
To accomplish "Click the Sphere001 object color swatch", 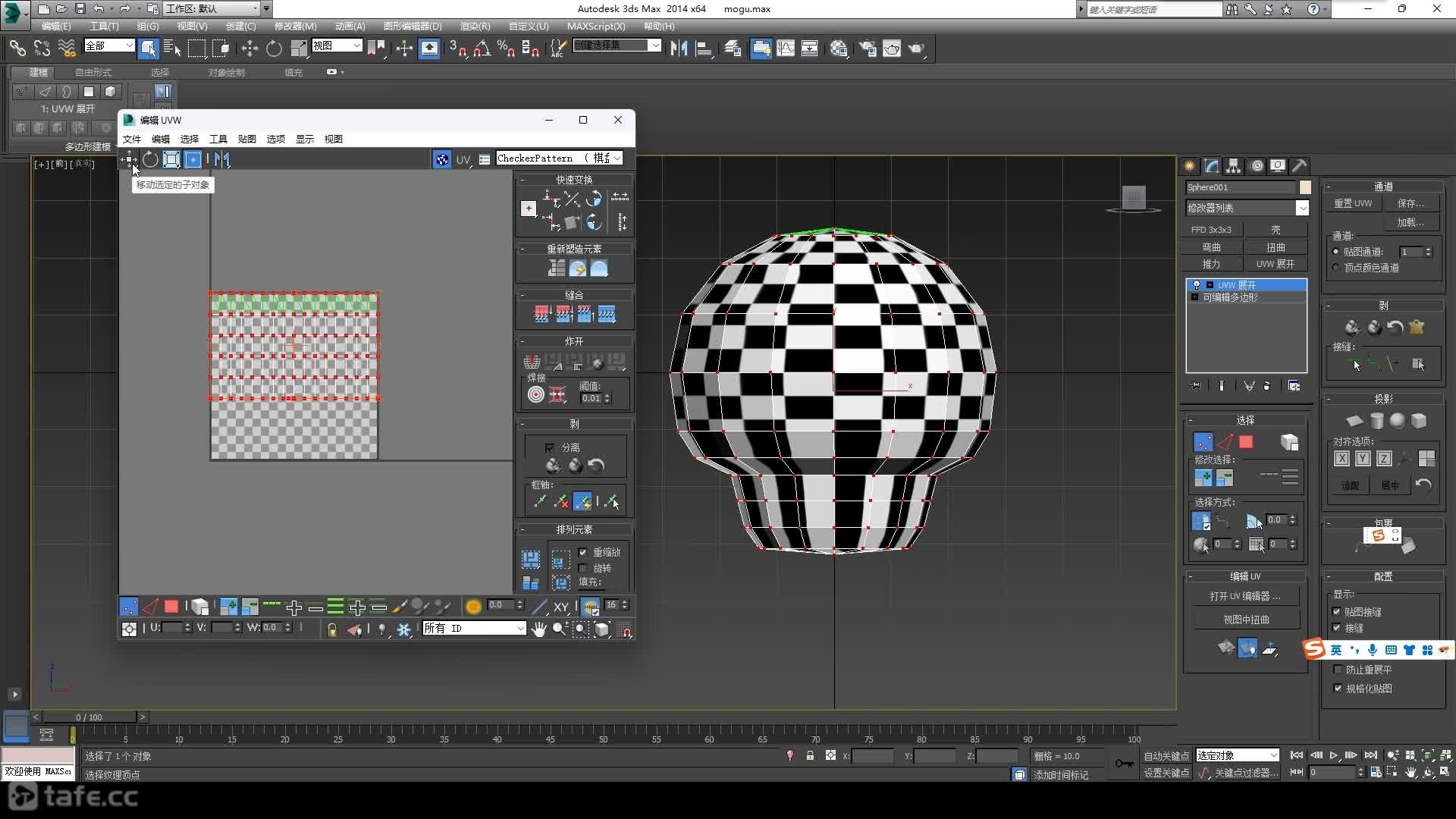I will 1305,187.
